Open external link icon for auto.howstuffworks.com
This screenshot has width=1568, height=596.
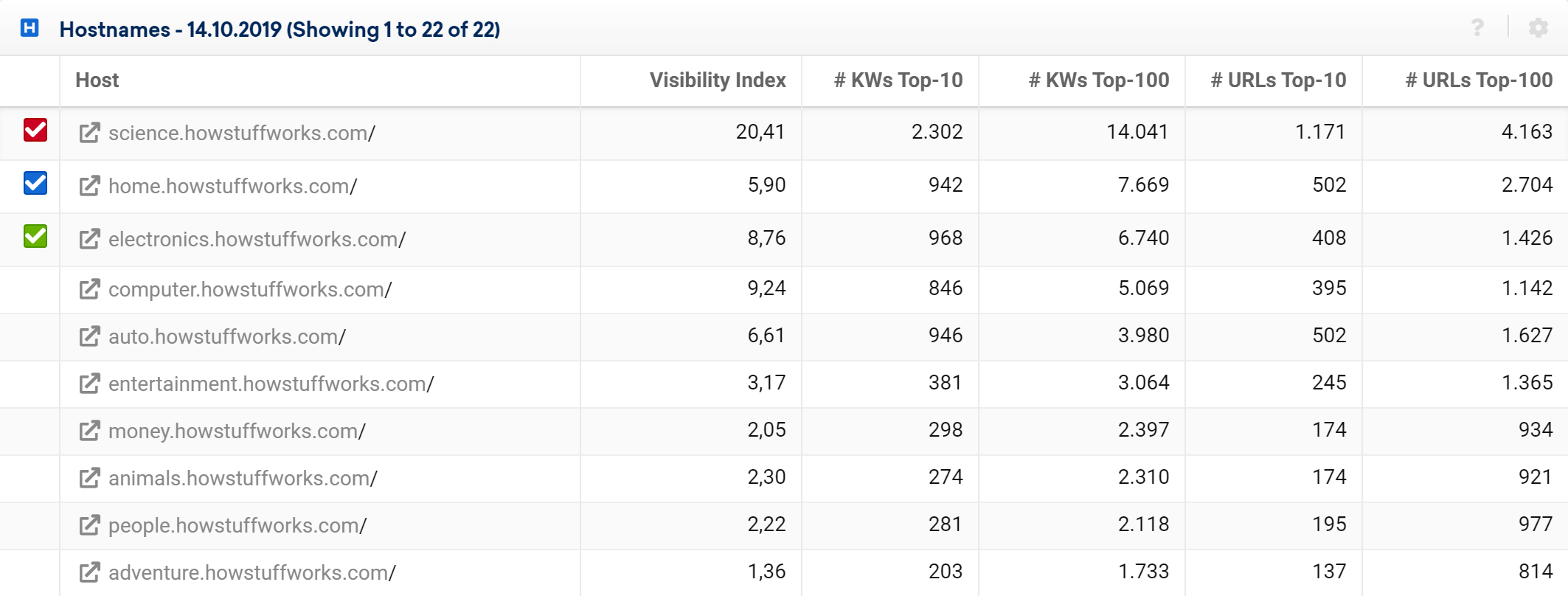[89, 336]
